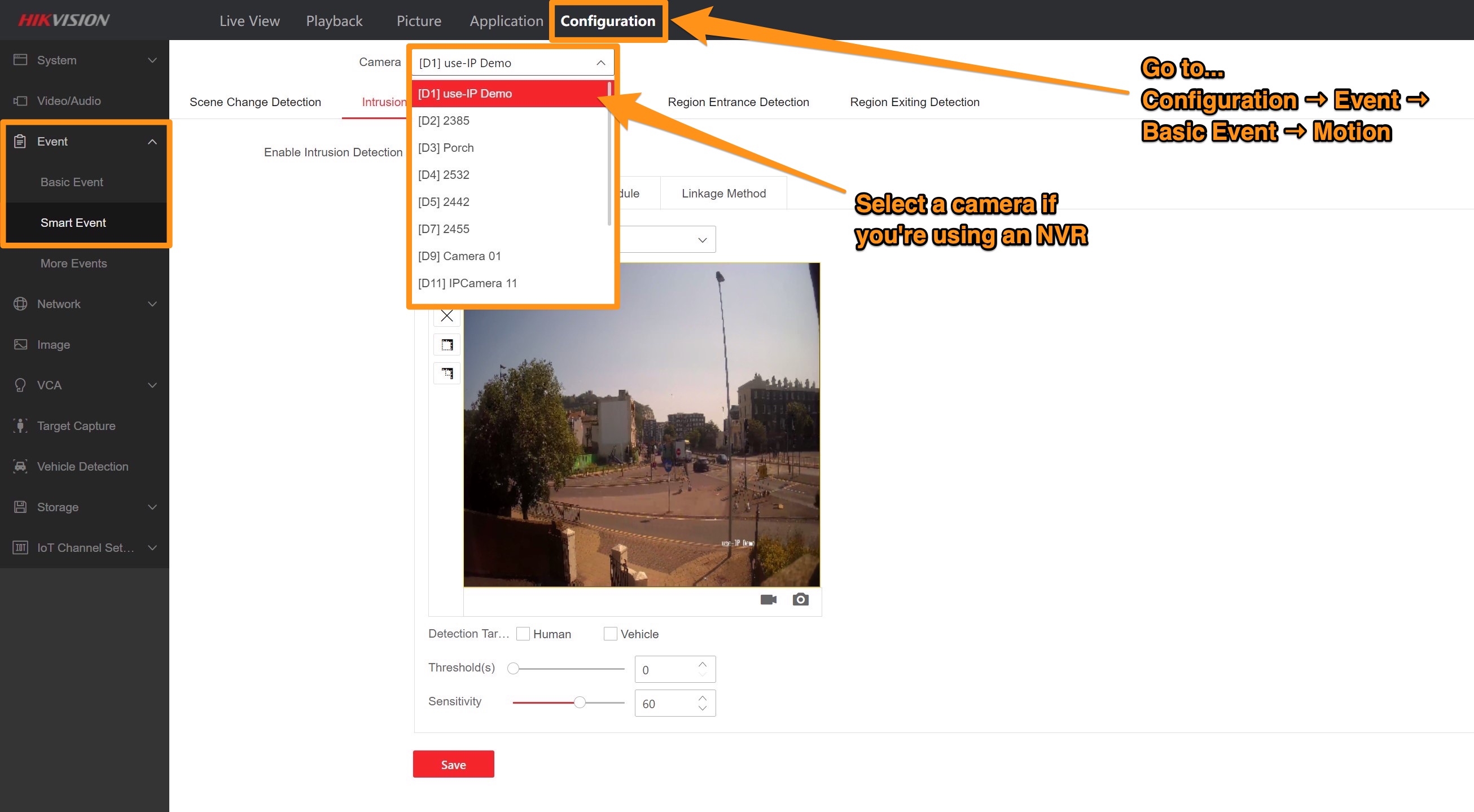Click the Image sidebar icon
The height and width of the screenshot is (812, 1474).
pyautogui.click(x=20, y=344)
